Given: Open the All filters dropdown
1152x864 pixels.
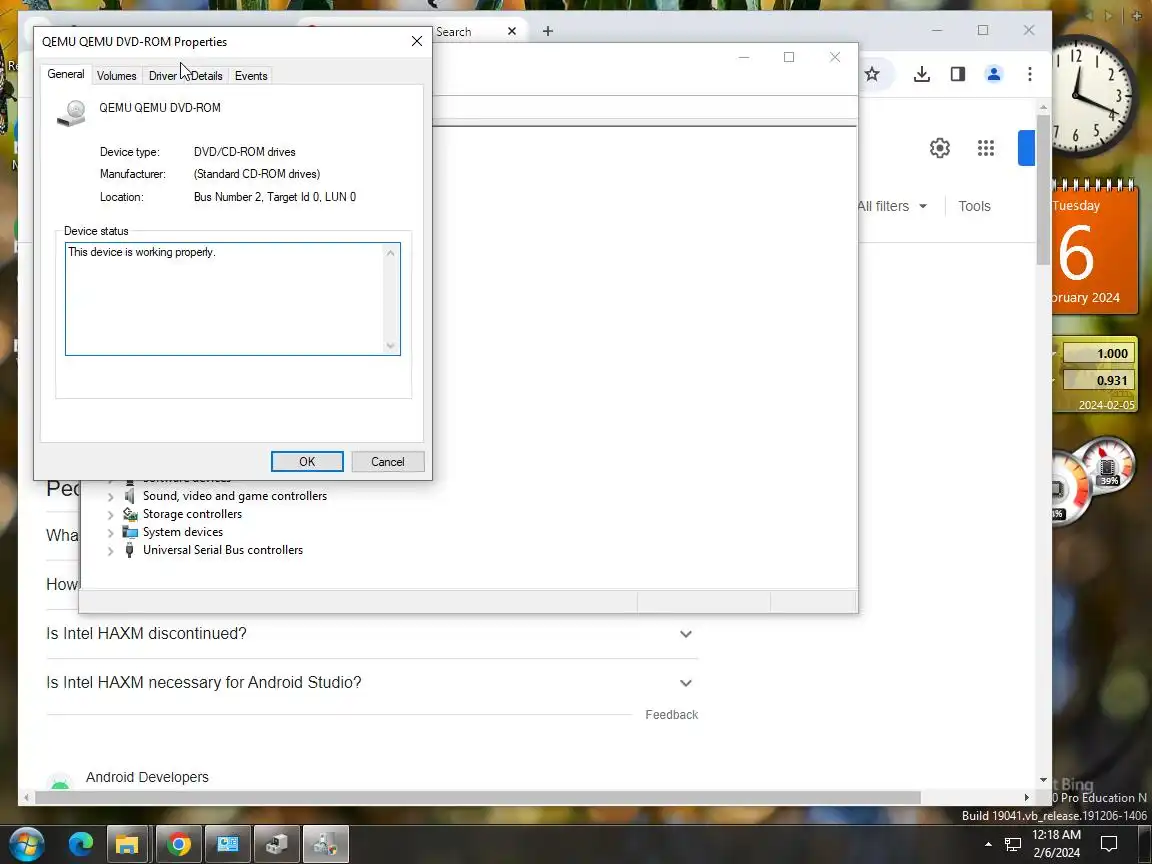Looking at the screenshot, I should pyautogui.click(x=893, y=206).
